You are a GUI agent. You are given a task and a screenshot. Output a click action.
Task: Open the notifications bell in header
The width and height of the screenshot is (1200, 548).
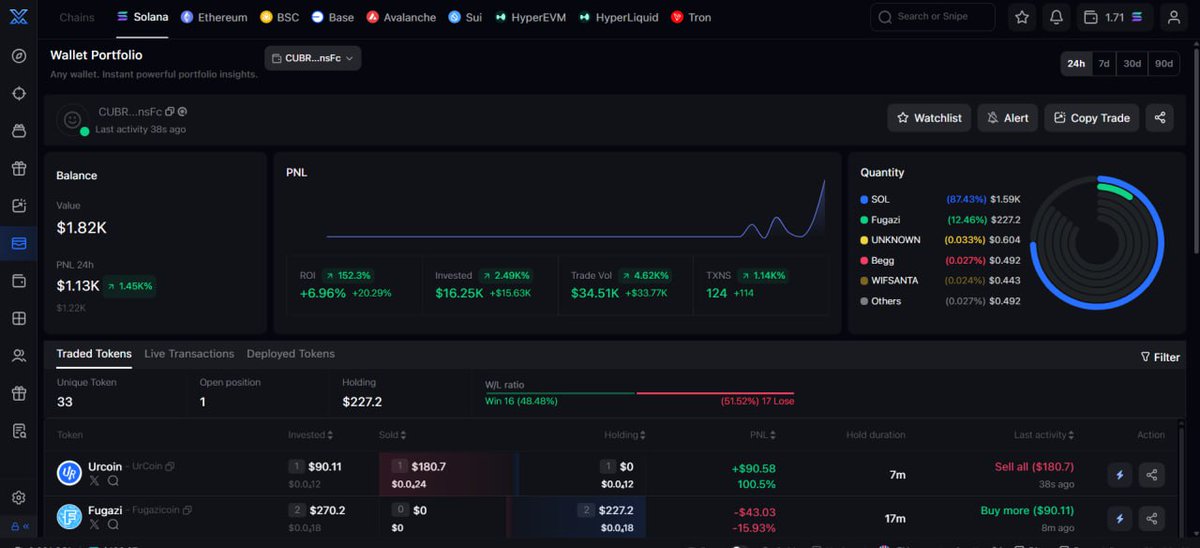point(1056,17)
